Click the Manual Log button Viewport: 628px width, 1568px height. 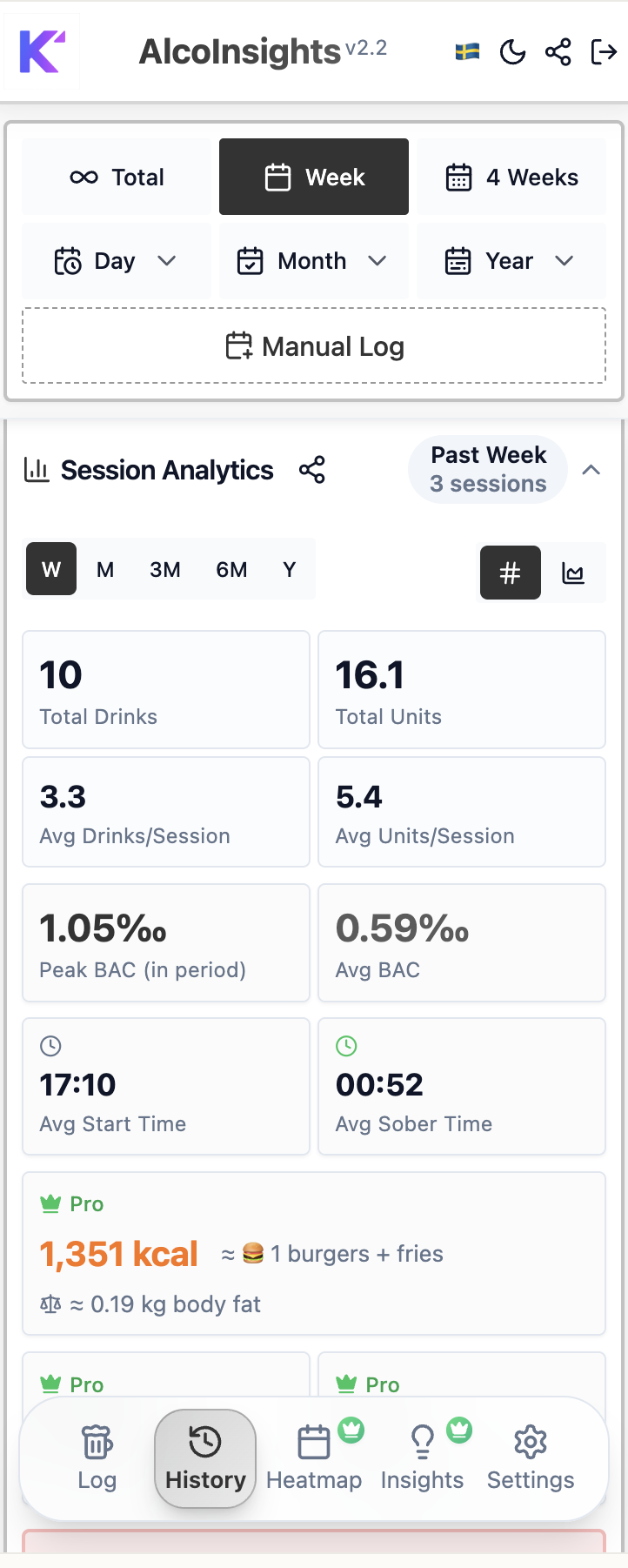[313, 345]
